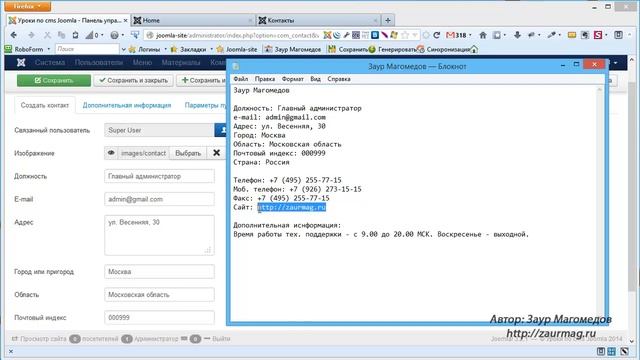Select the Создать контакт tab

45,105
